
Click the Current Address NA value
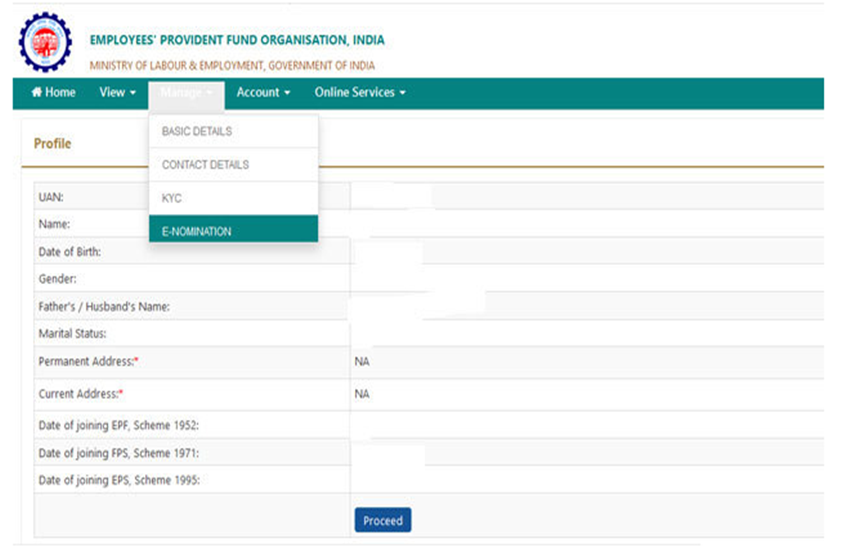[x=362, y=394]
